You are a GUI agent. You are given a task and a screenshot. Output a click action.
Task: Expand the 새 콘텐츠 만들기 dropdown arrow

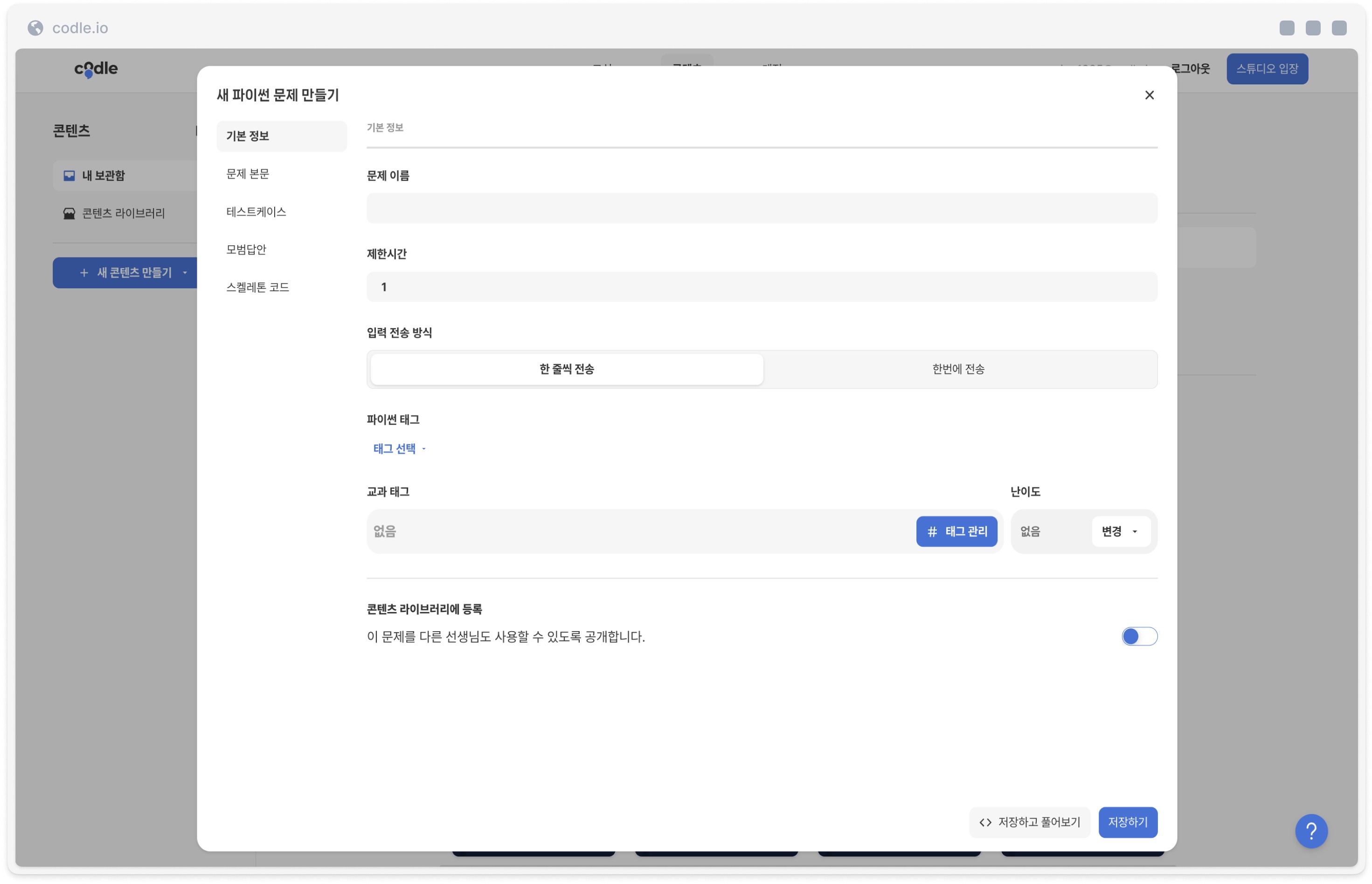point(185,272)
